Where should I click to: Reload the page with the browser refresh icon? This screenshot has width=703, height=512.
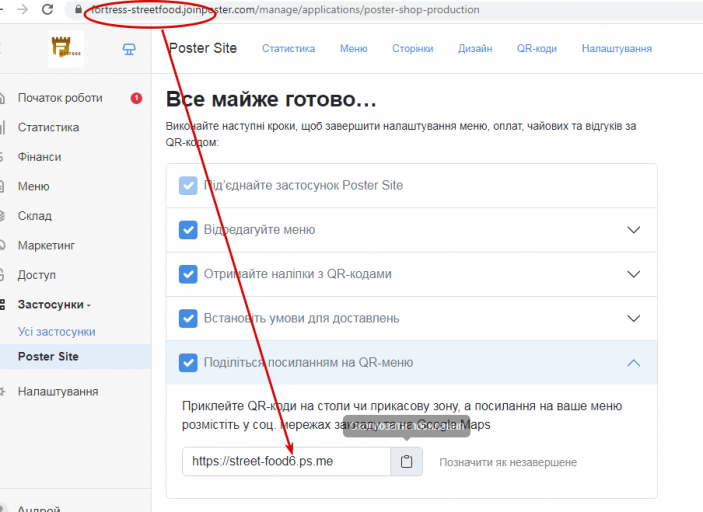tap(48, 9)
